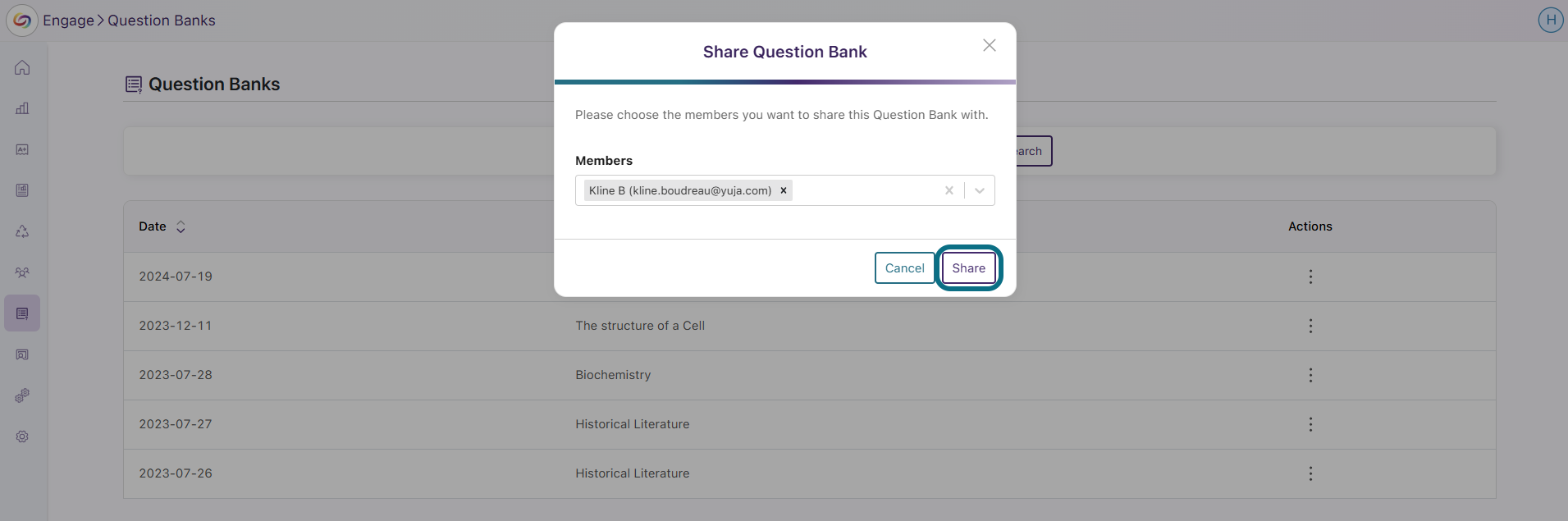Open the Gradebook icon in the sidebar

22,149
